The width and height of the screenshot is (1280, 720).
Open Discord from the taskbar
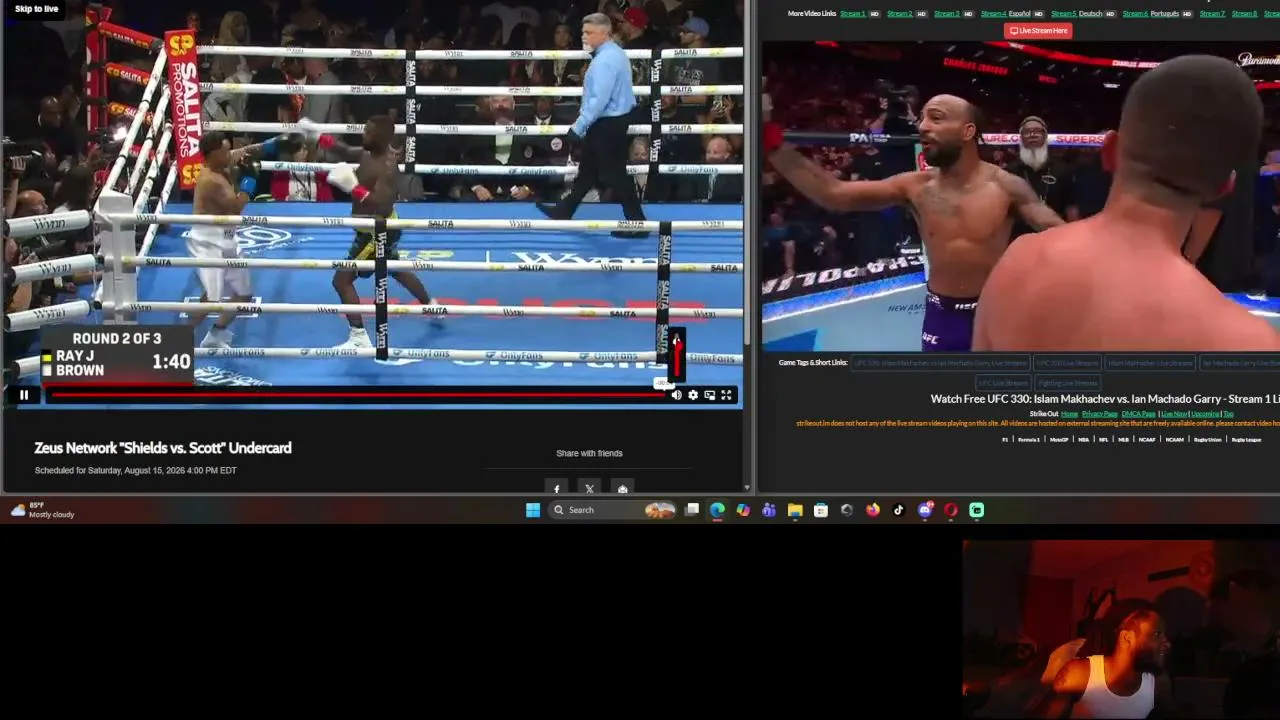pos(925,510)
